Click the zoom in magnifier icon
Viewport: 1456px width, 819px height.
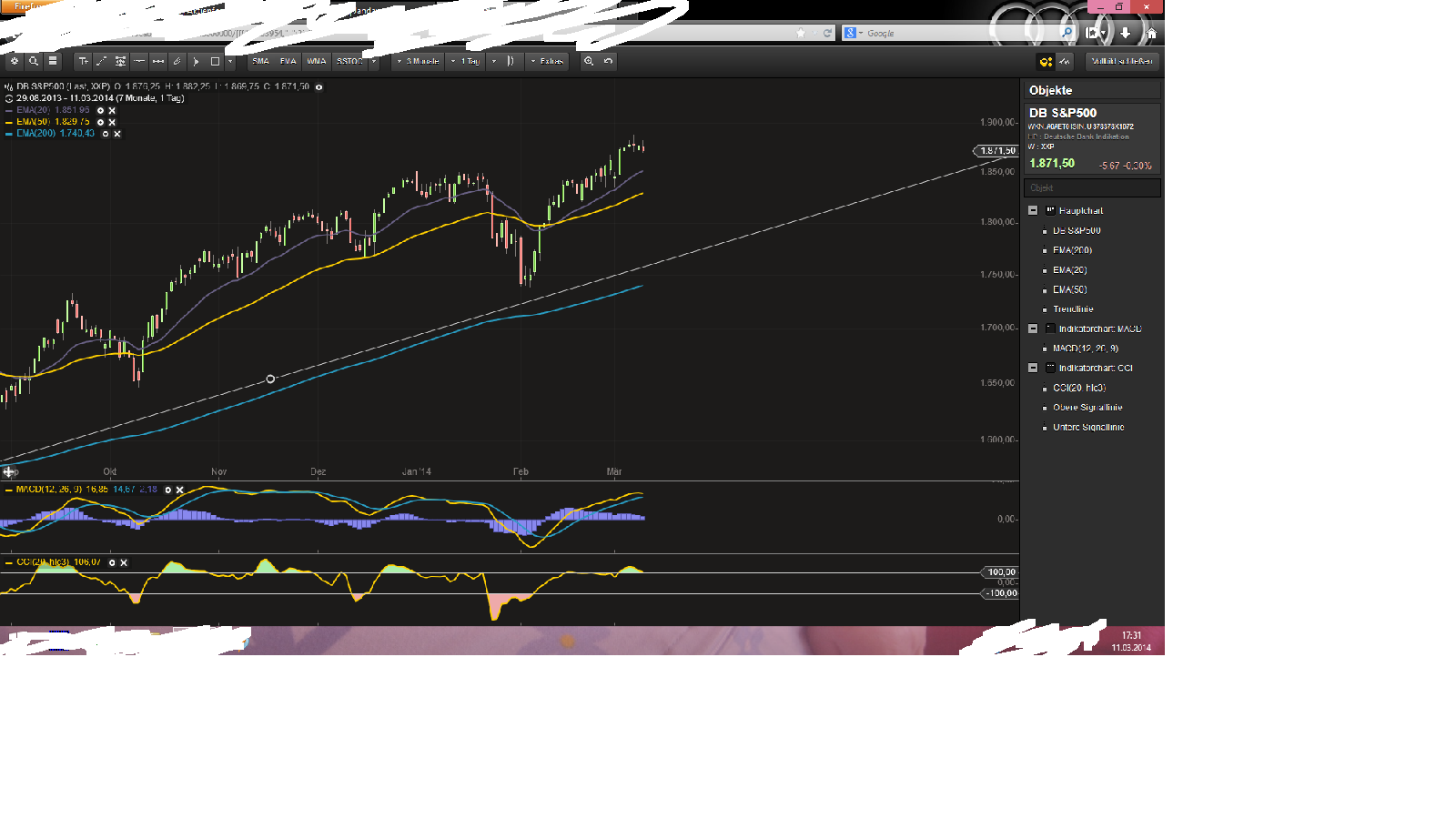click(589, 61)
